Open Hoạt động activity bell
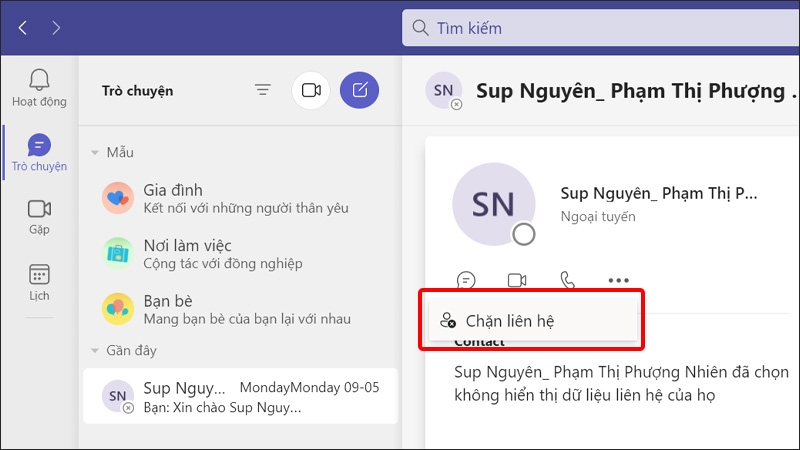Viewport: 800px width, 450px height. pos(39,88)
